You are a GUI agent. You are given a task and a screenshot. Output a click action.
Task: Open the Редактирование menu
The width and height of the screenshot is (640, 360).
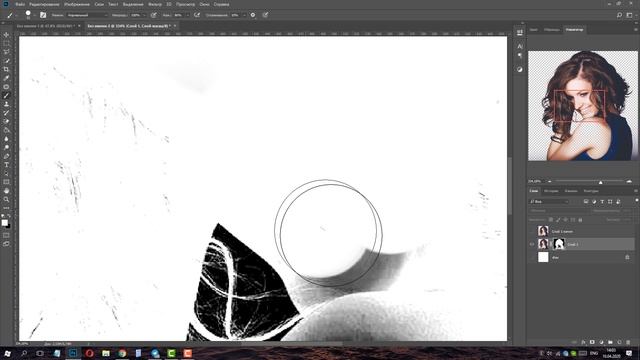pos(44,4)
